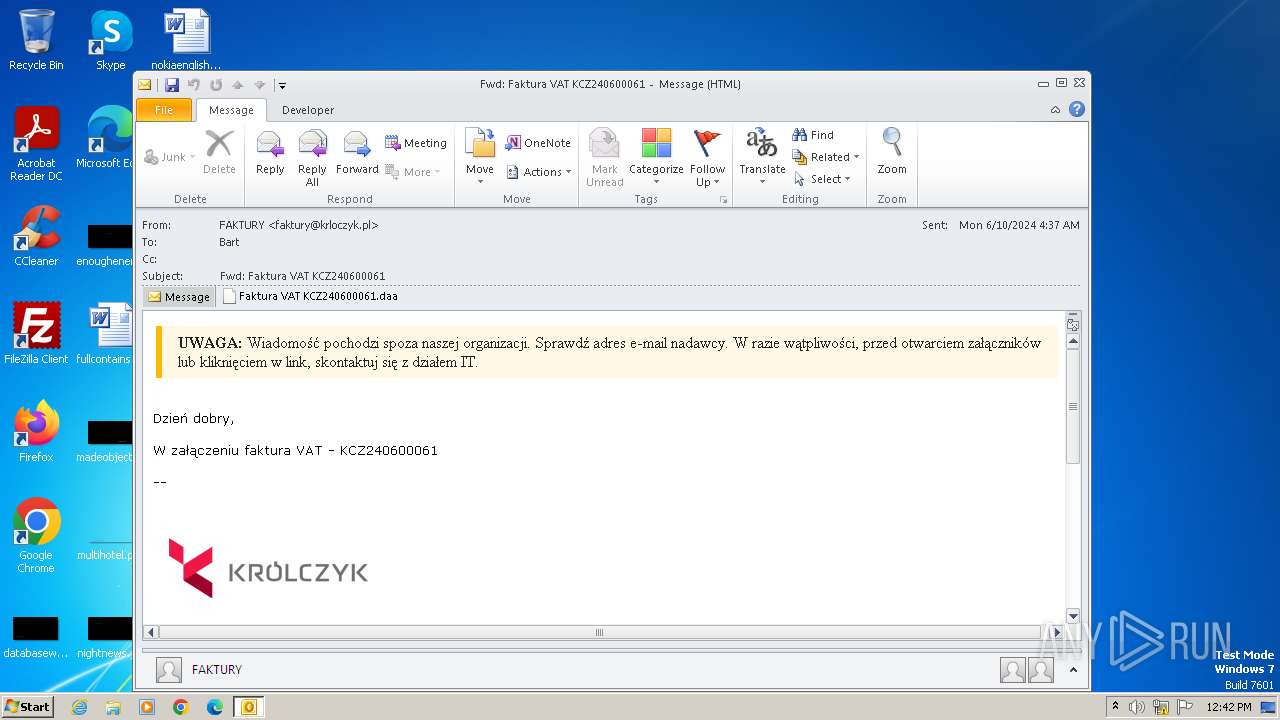Open attachment Faktura VAT KCZ240600061.daa

310,296
